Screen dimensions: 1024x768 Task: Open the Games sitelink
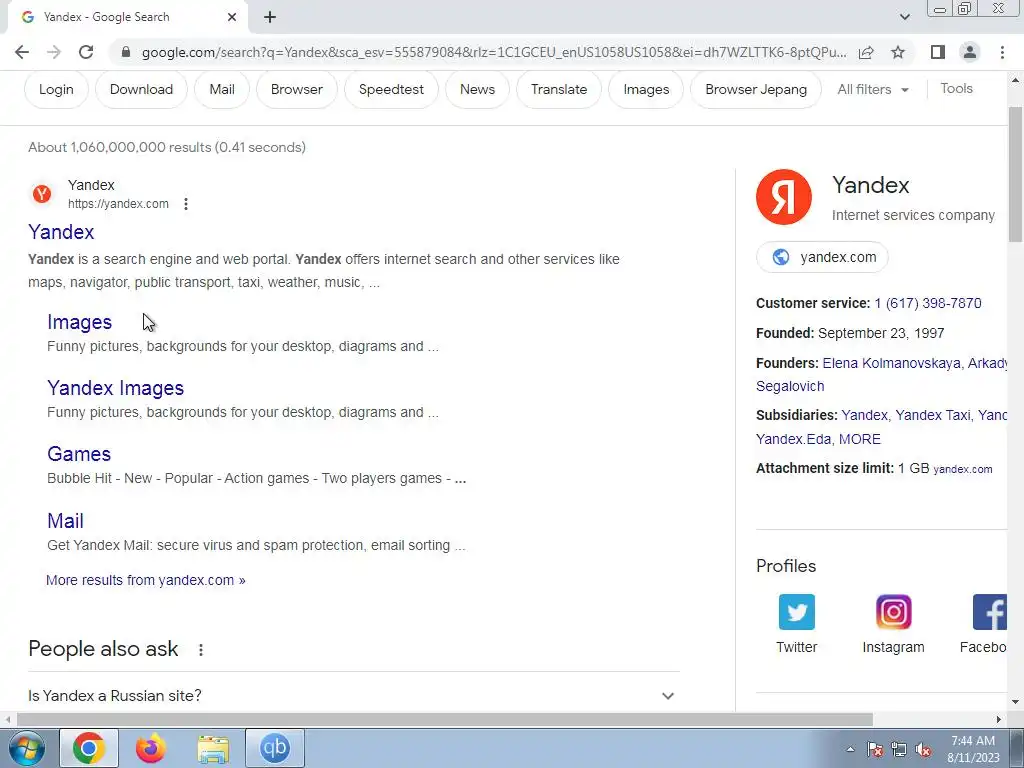(x=79, y=454)
